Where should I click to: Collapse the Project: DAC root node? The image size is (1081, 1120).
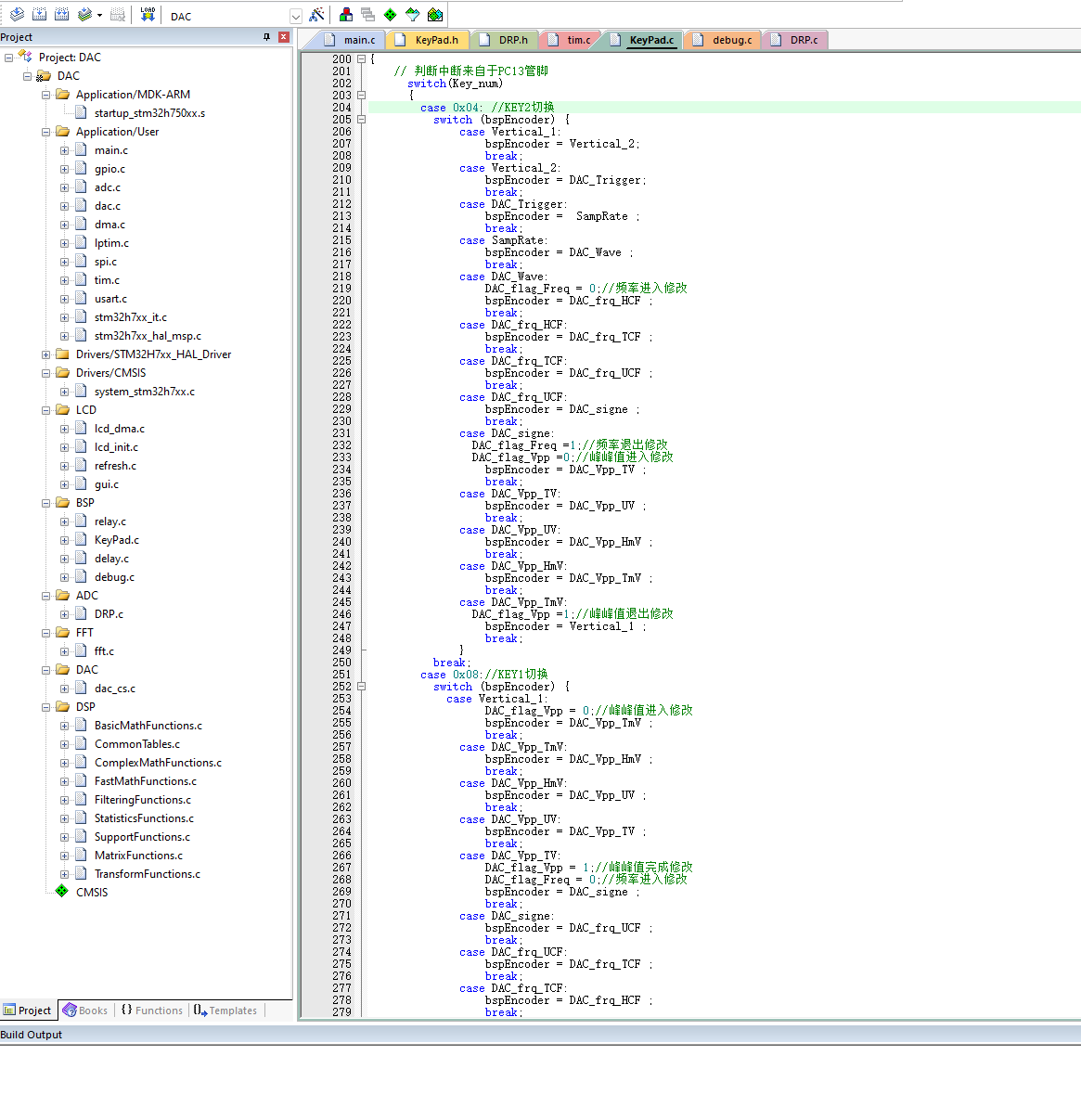point(8,58)
